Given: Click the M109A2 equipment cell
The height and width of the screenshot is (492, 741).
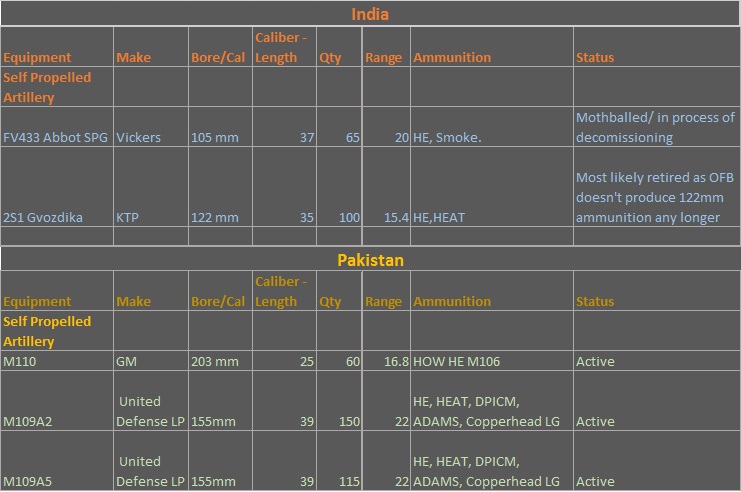Looking at the screenshot, I should [x=57, y=401].
